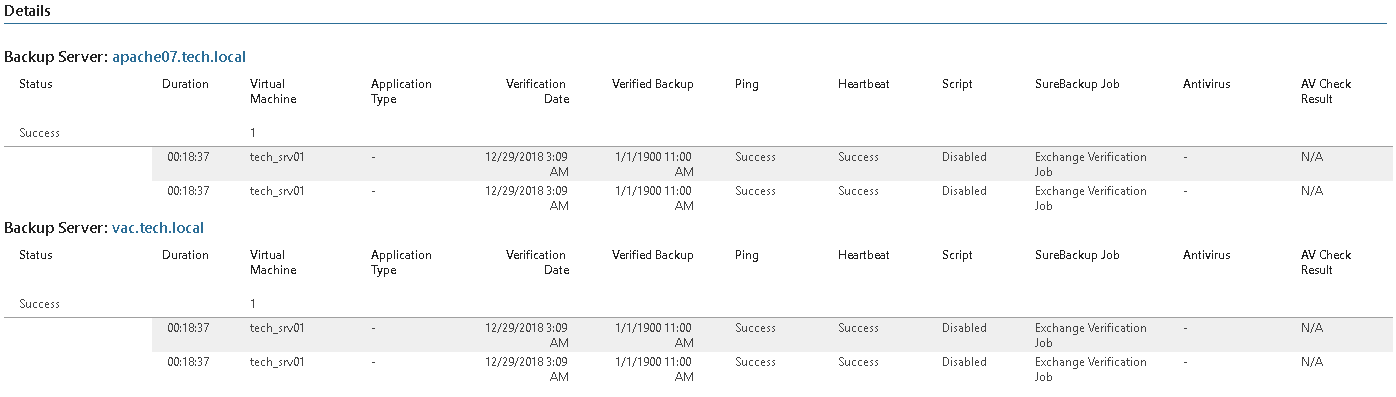1396x397 pixels.
Task: Click Application Type header in first table
Action: click(401, 92)
